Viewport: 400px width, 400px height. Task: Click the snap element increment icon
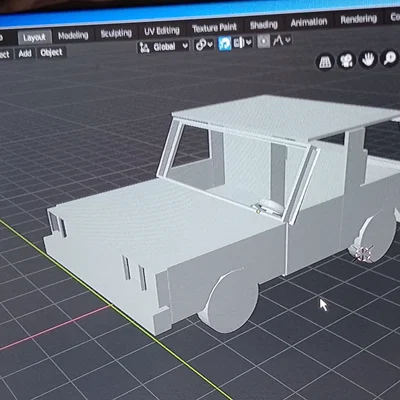coord(239,43)
